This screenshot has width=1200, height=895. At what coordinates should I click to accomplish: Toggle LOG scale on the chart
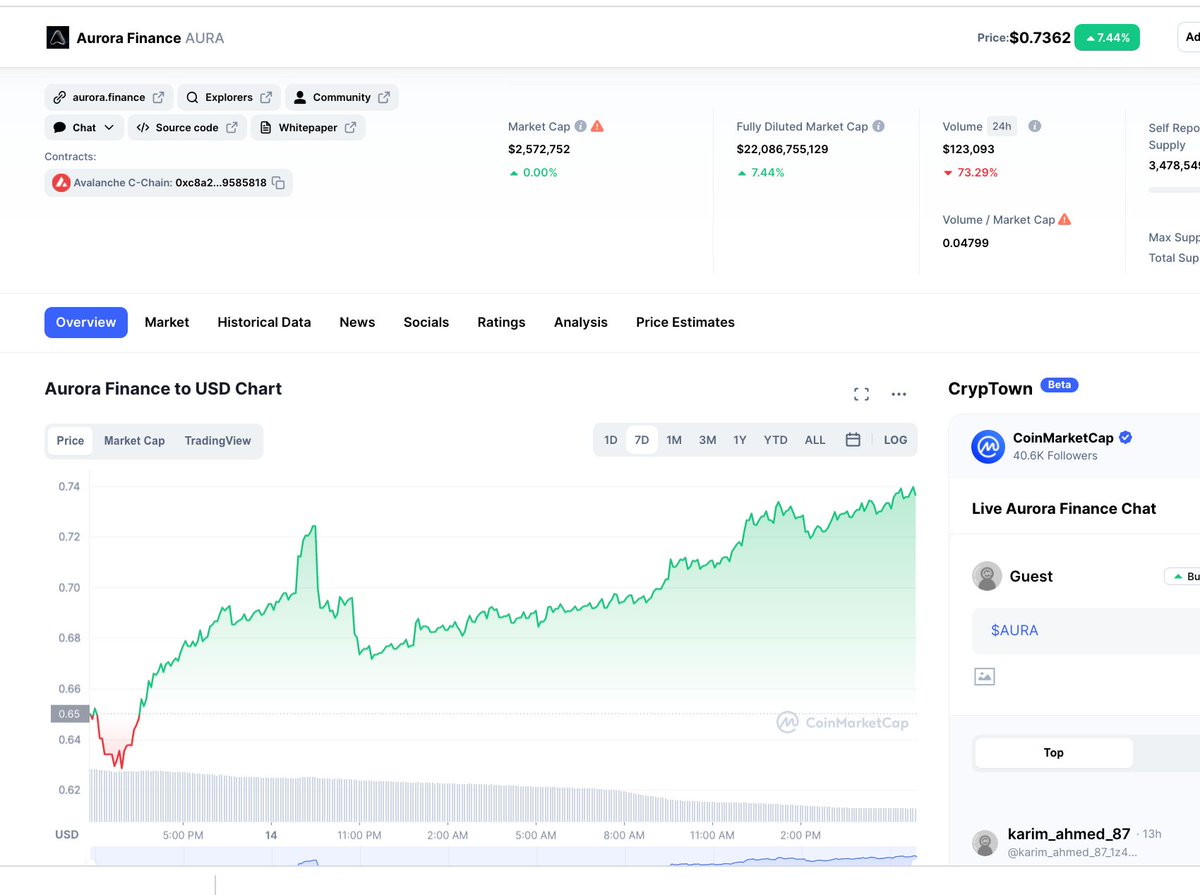coord(895,440)
